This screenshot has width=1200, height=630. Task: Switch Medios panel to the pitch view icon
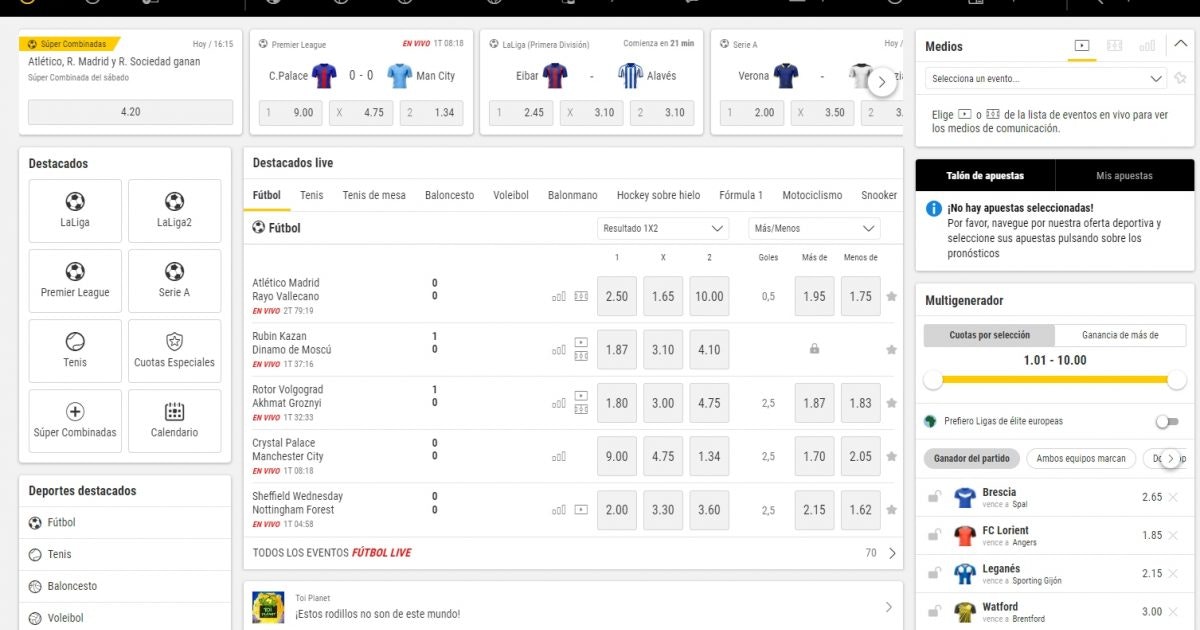(1115, 46)
